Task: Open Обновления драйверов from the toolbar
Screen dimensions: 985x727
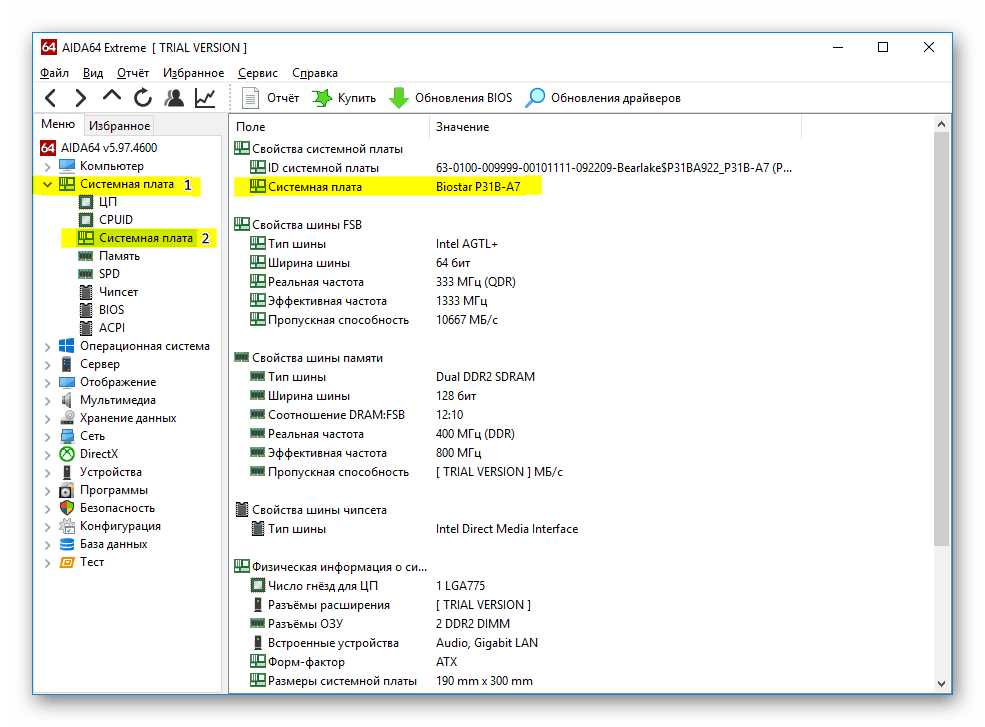Action: (603, 98)
